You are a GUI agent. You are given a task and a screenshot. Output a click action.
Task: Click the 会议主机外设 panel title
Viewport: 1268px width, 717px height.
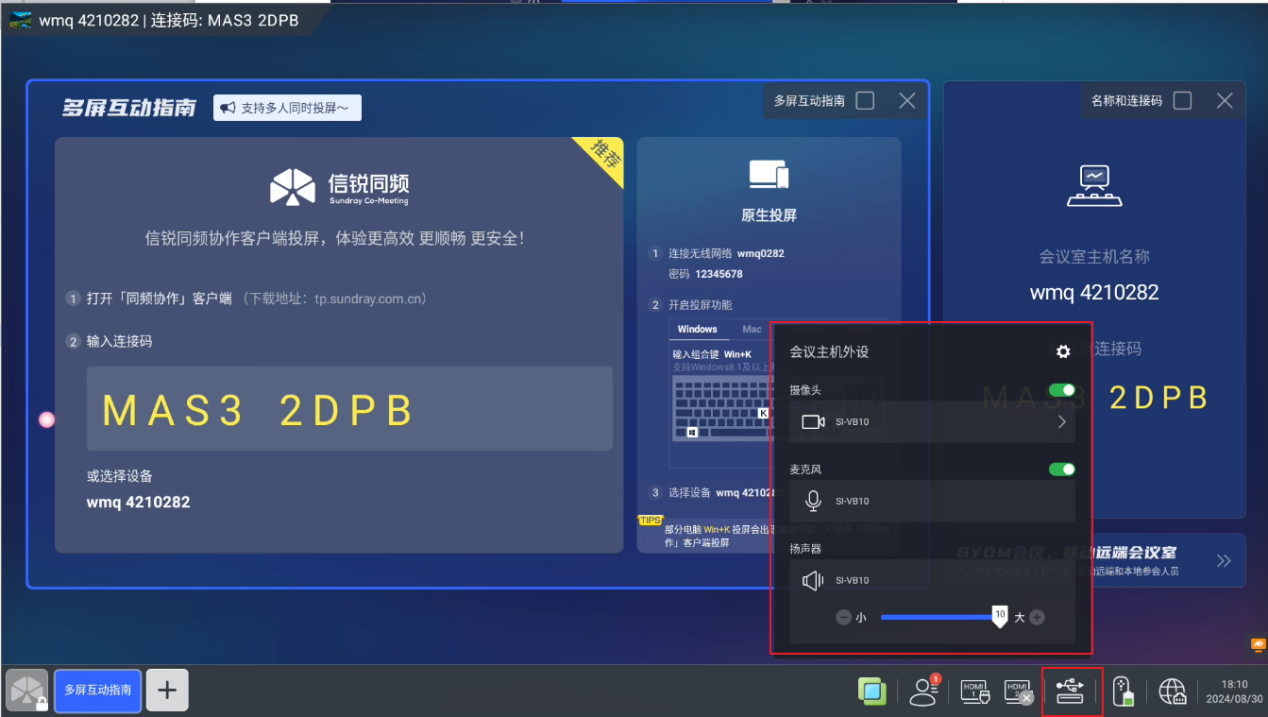(829, 352)
